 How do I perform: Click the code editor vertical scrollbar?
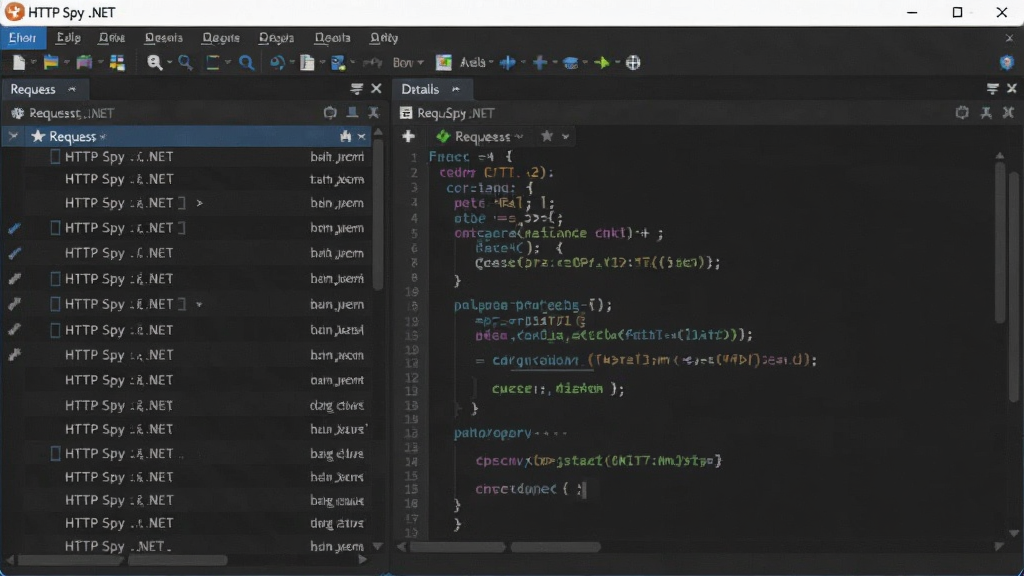click(x=1000, y=242)
